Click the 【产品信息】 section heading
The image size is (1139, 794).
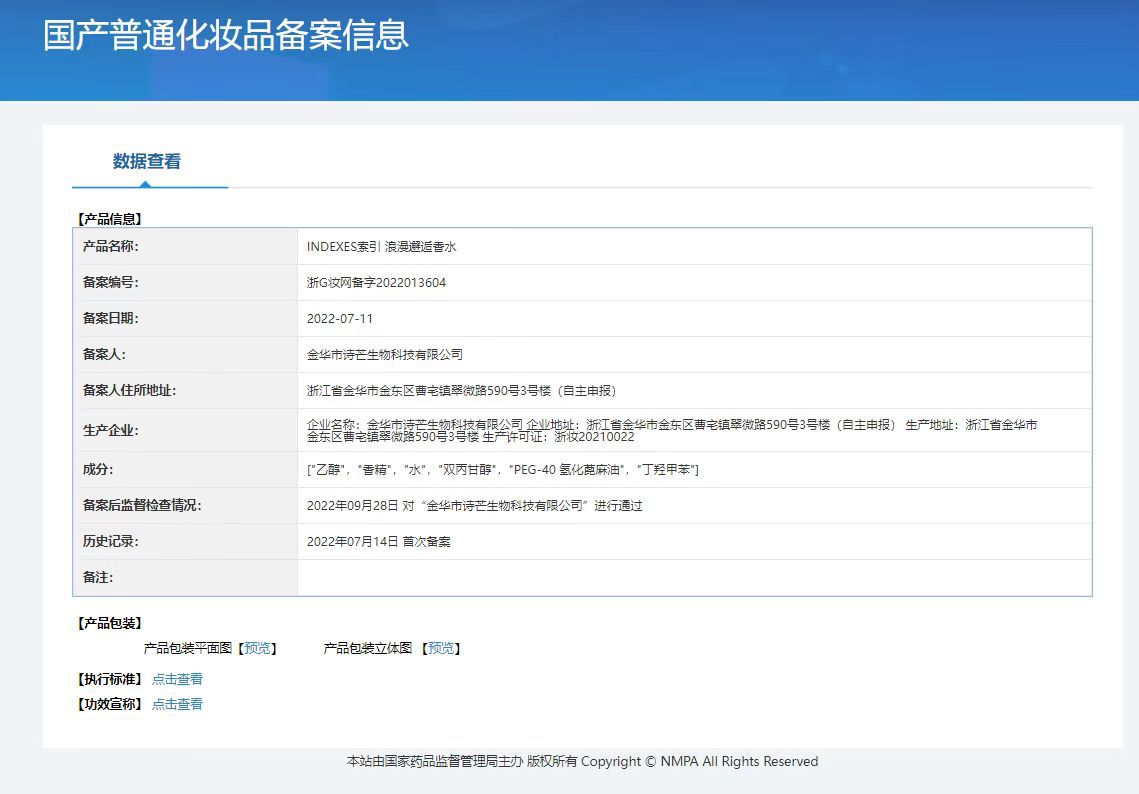pyautogui.click(x=110, y=218)
